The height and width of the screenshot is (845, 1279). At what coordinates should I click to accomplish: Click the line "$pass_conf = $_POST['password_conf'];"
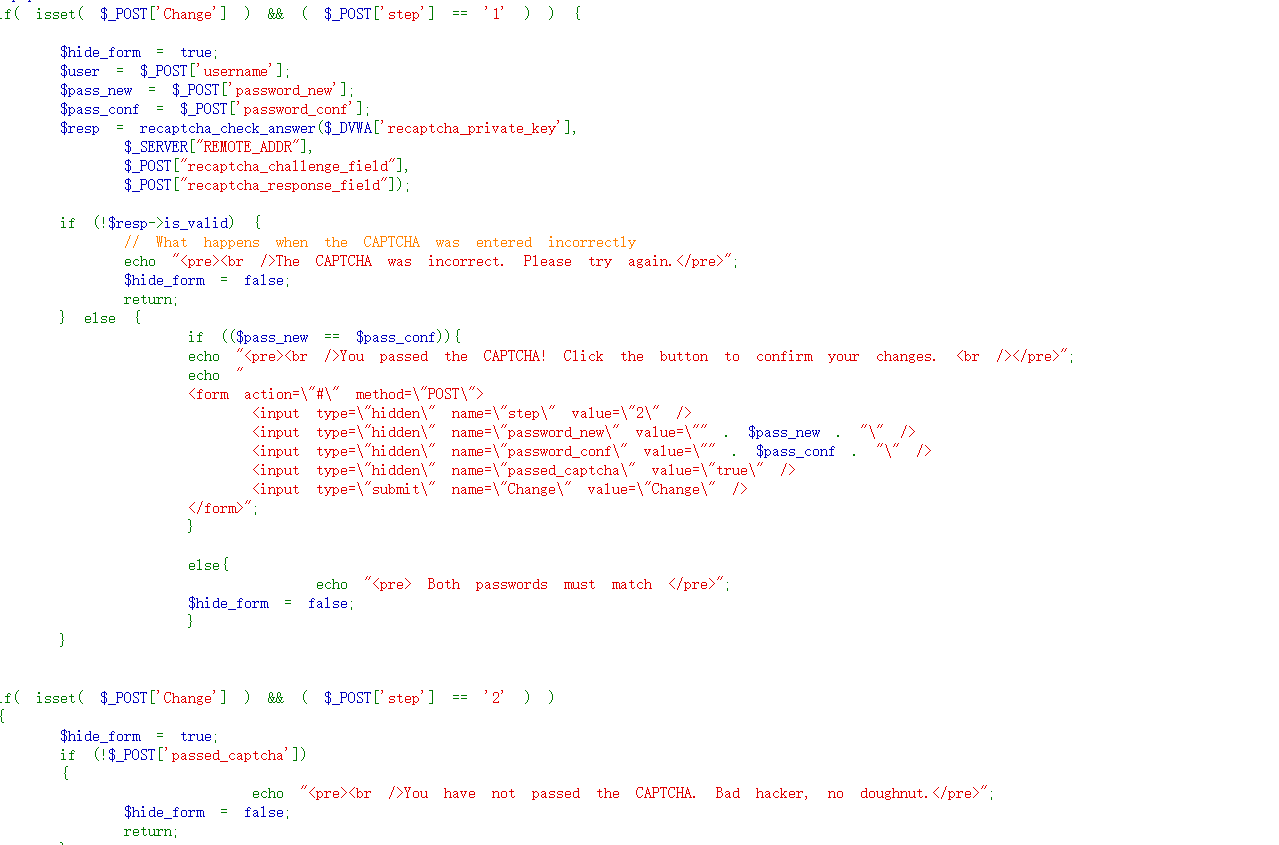pos(215,109)
